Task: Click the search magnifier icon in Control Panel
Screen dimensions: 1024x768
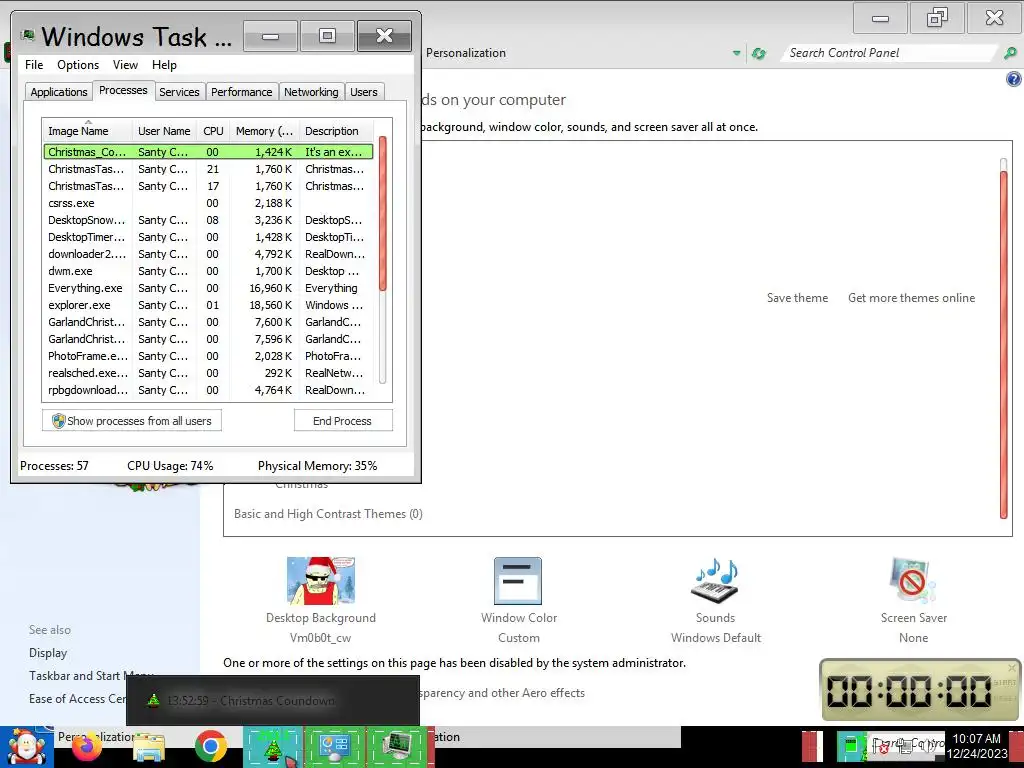Action: click(1010, 53)
